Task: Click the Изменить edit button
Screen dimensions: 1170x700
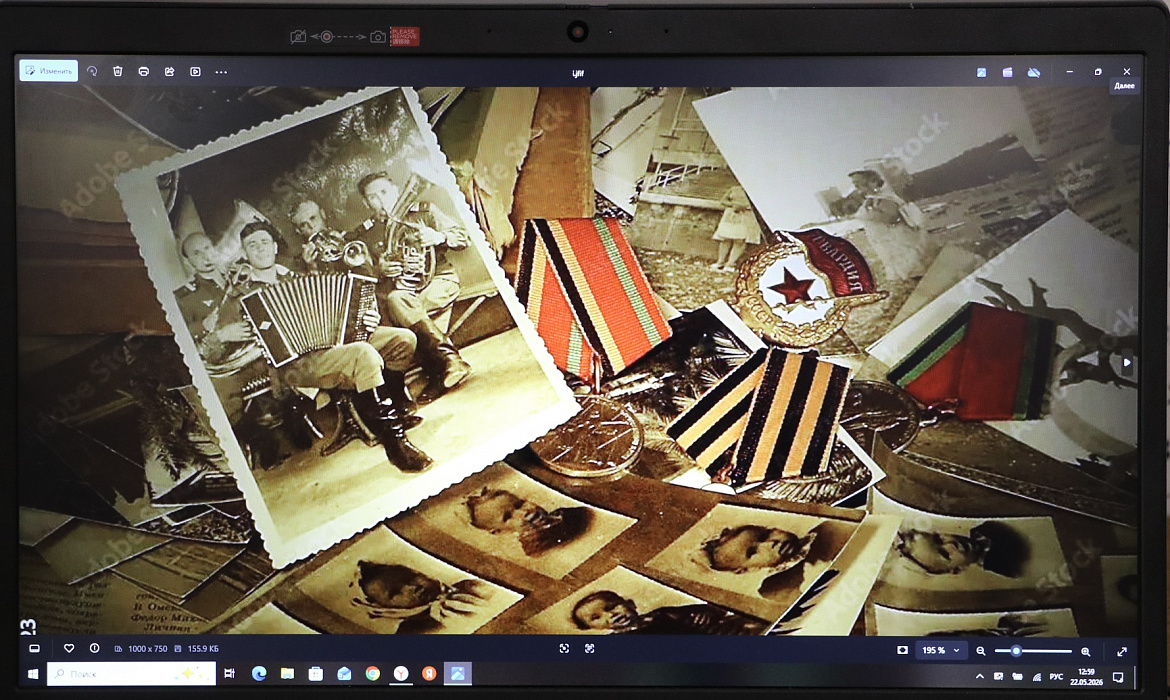Action: [49, 71]
